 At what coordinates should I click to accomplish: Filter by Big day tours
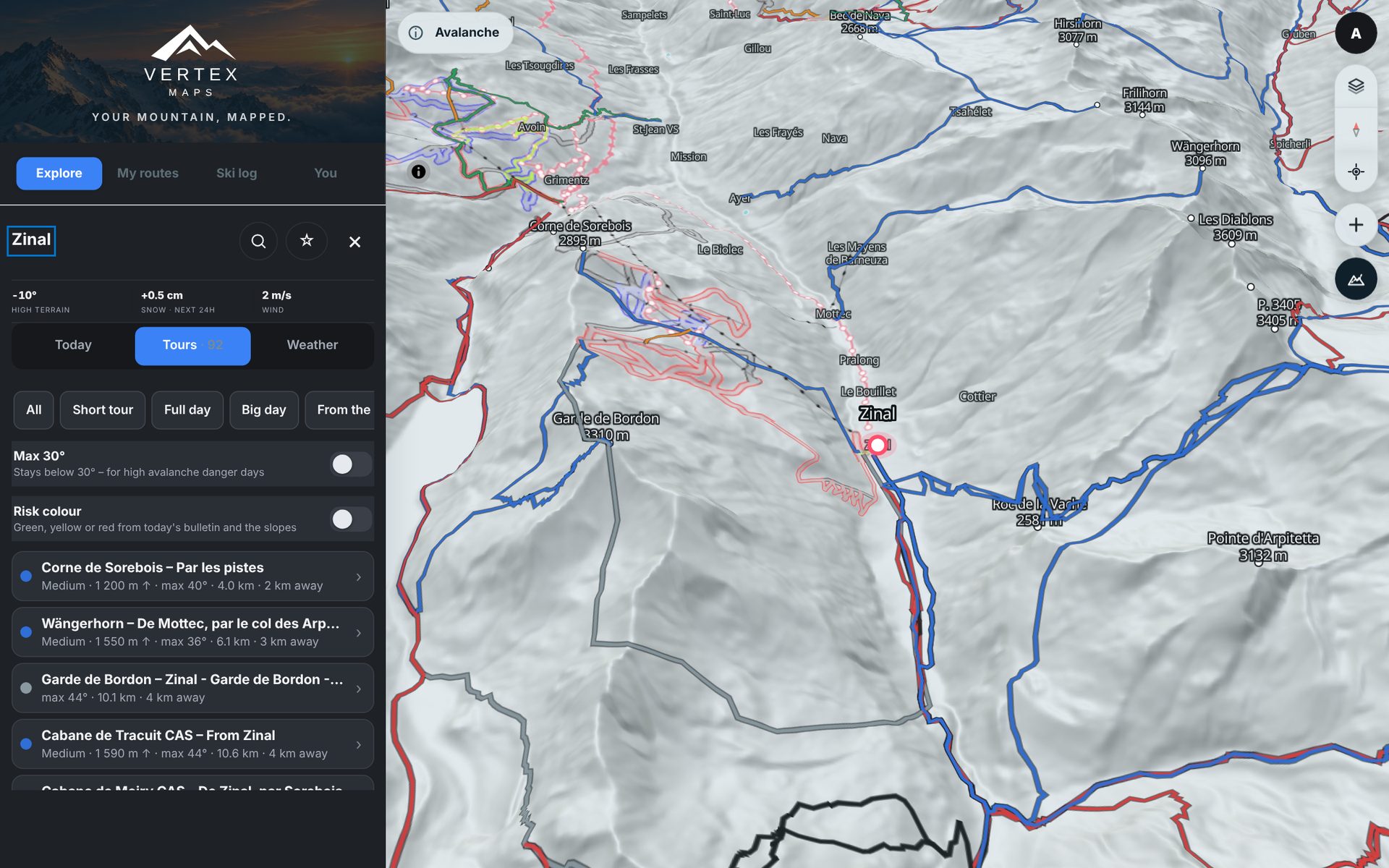(x=264, y=410)
